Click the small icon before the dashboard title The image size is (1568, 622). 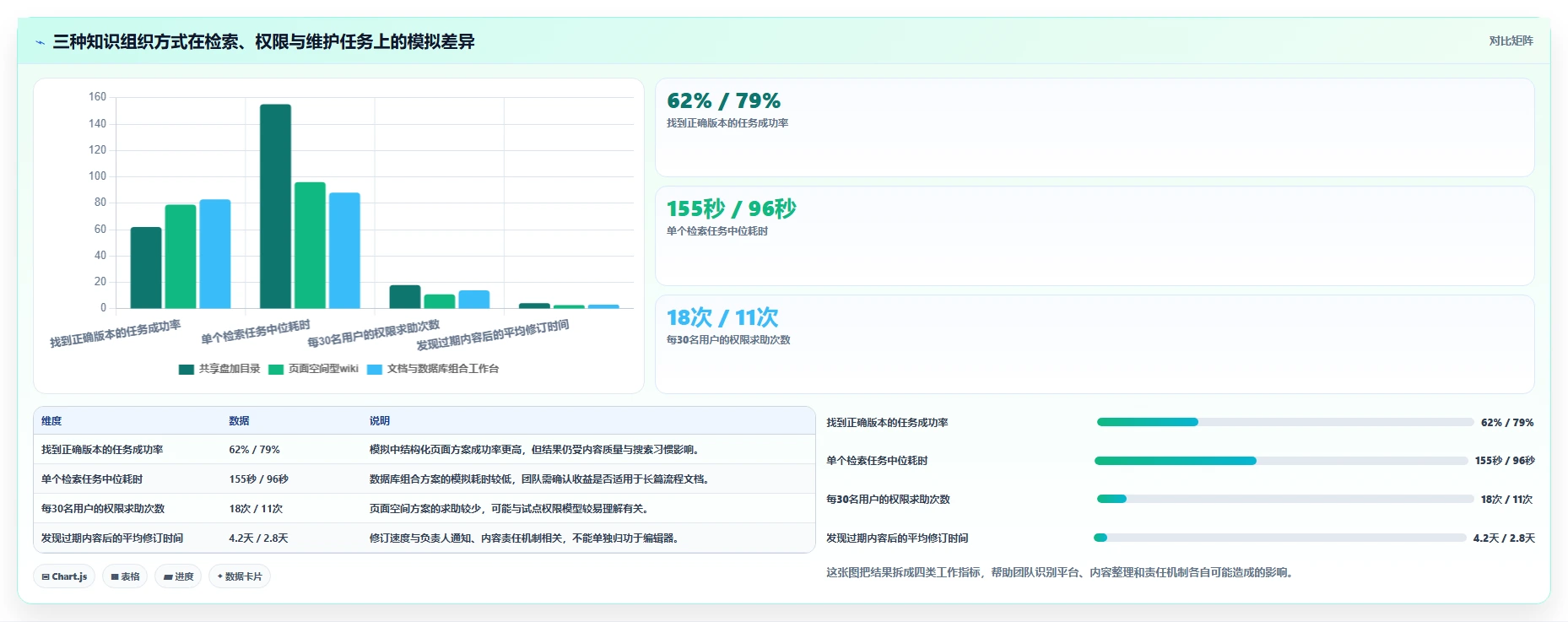40,42
